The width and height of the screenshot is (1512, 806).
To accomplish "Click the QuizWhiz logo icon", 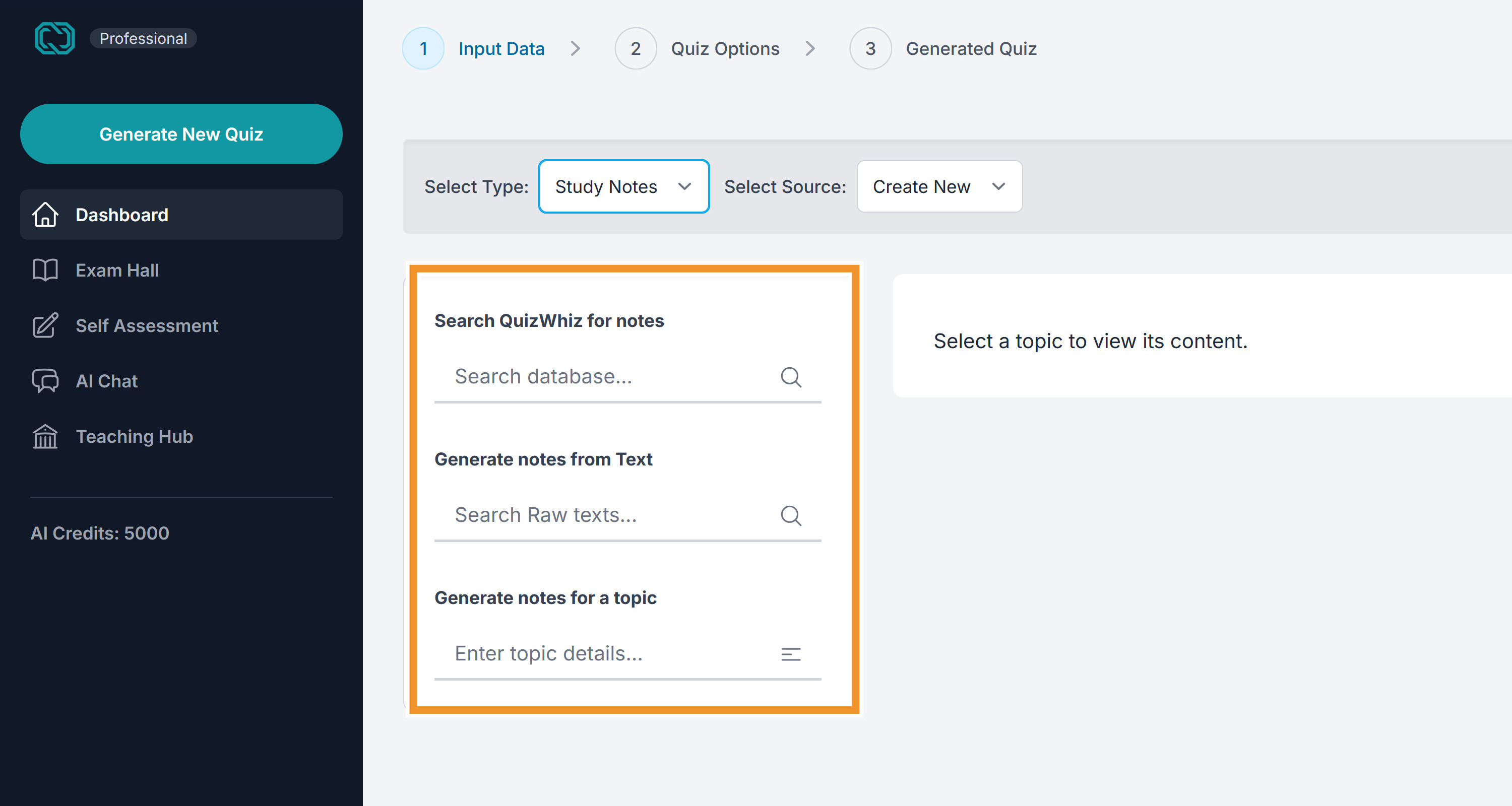I will [x=54, y=38].
